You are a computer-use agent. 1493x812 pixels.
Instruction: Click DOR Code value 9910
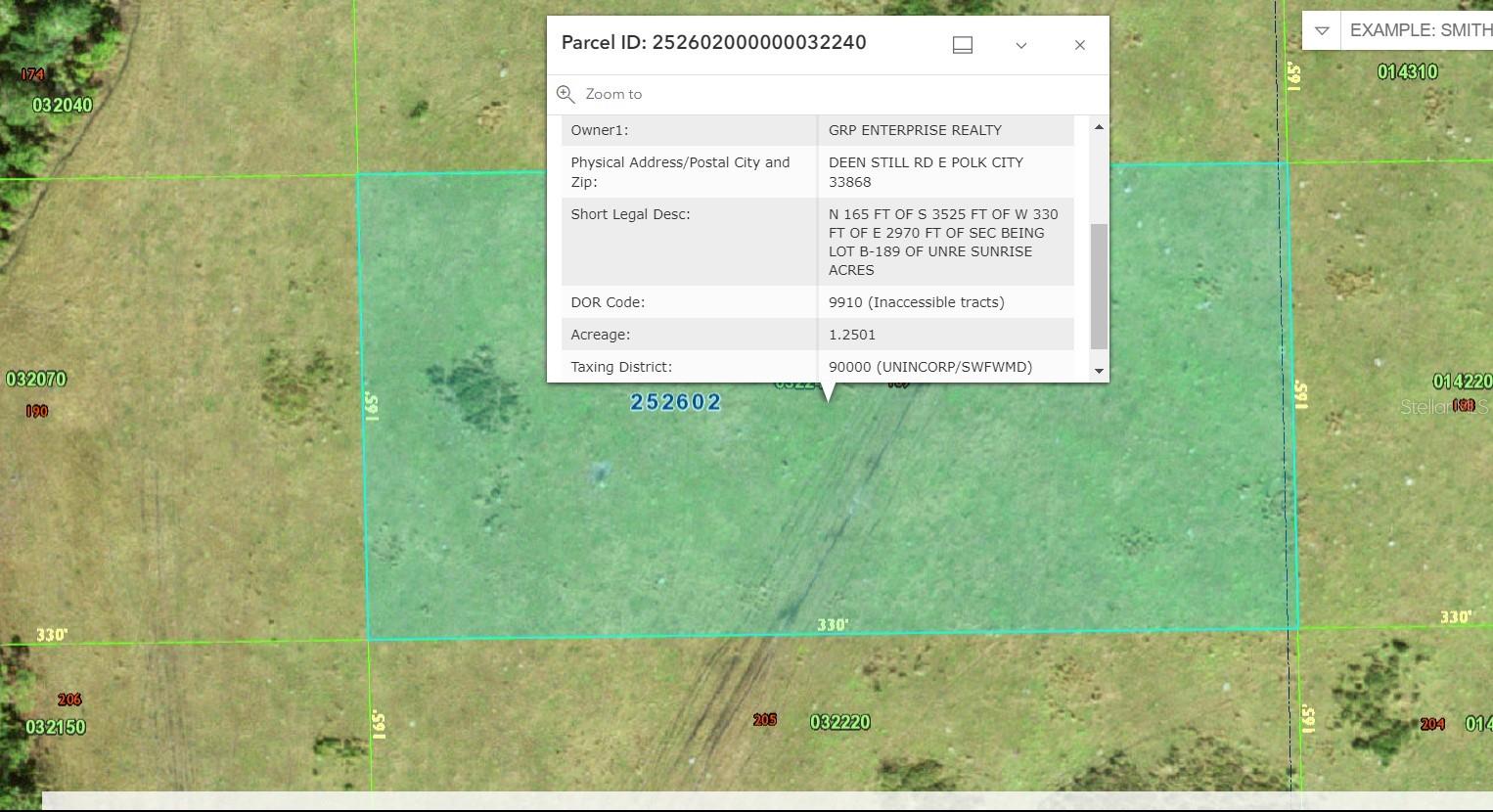(917, 302)
